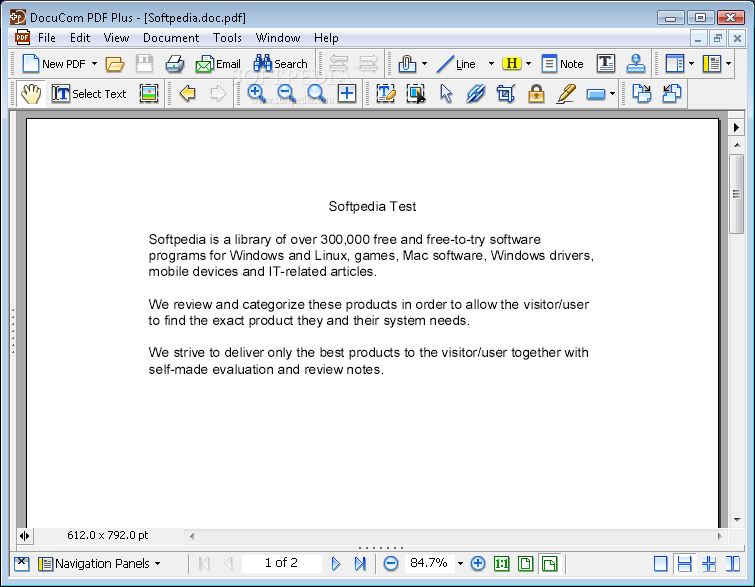Image resolution: width=755 pixels, height=587 pixels.
Task: Switch to facing pages layout
Action: [732, 563]
